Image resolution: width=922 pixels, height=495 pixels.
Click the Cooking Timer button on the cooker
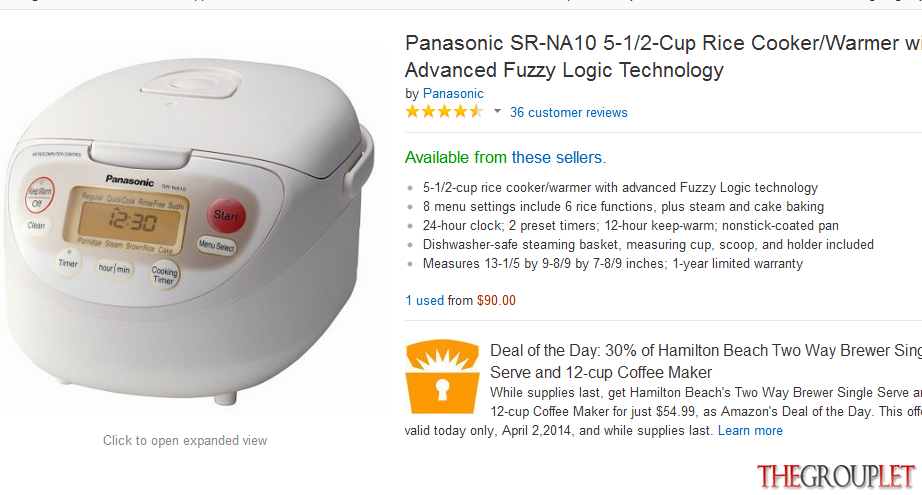(x=164, y=275)
